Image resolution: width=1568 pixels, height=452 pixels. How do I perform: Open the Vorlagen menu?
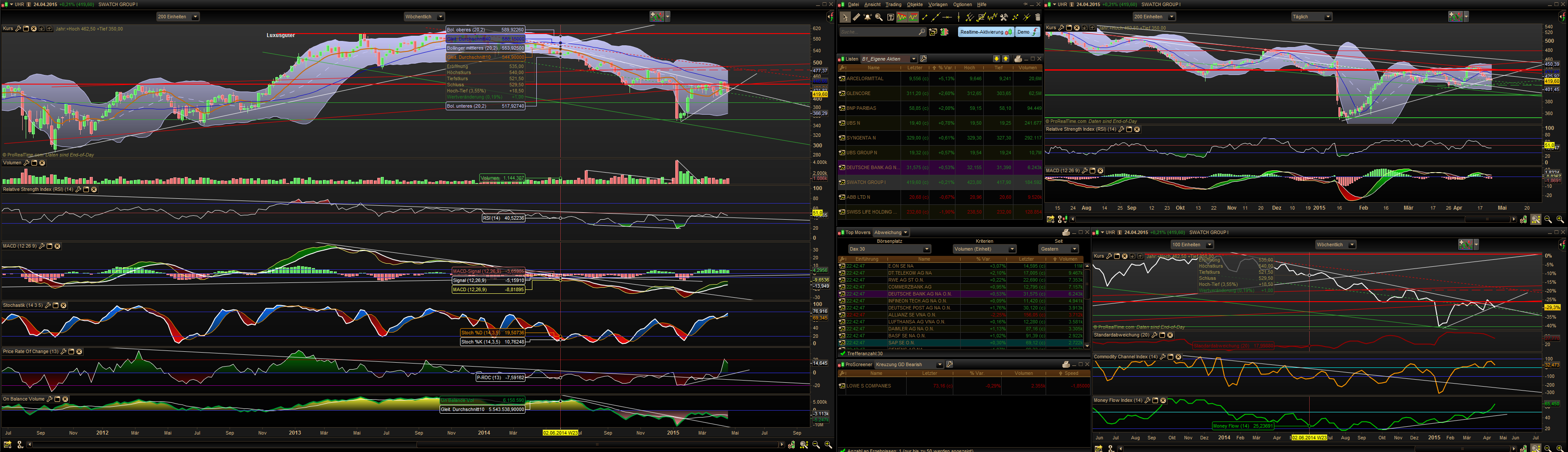click(938, 4)
